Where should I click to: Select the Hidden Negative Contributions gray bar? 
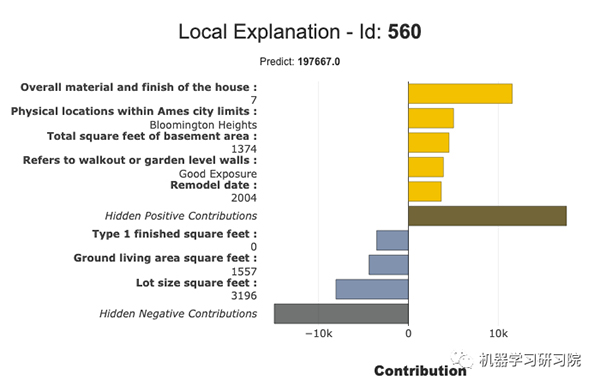pos(341,314)
